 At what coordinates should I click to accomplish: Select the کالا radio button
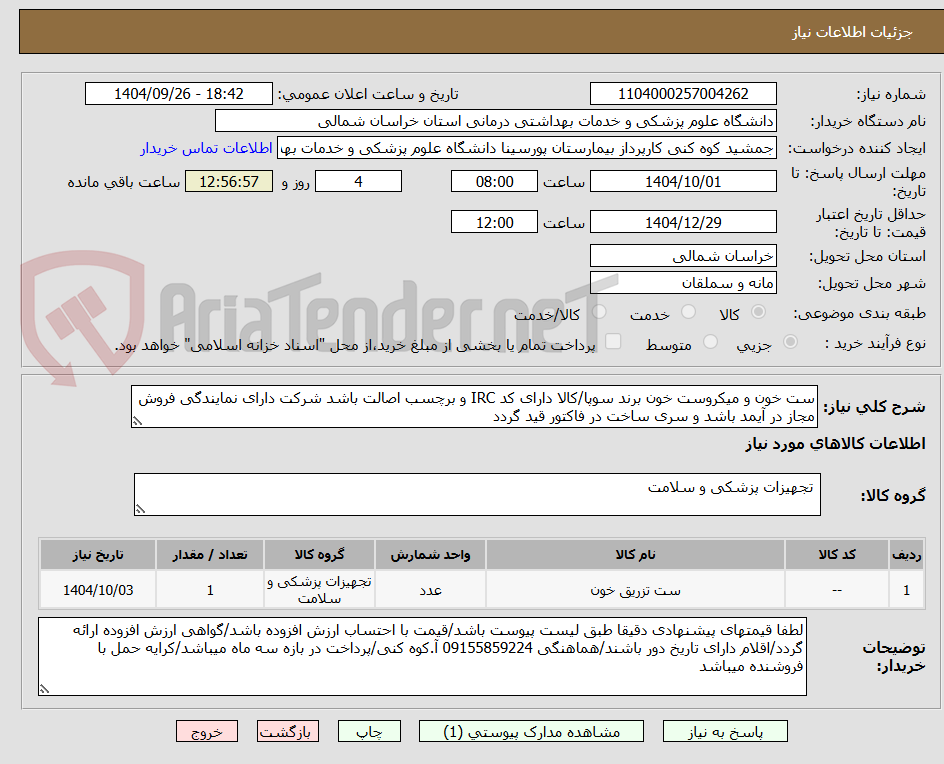coord(759,312)
